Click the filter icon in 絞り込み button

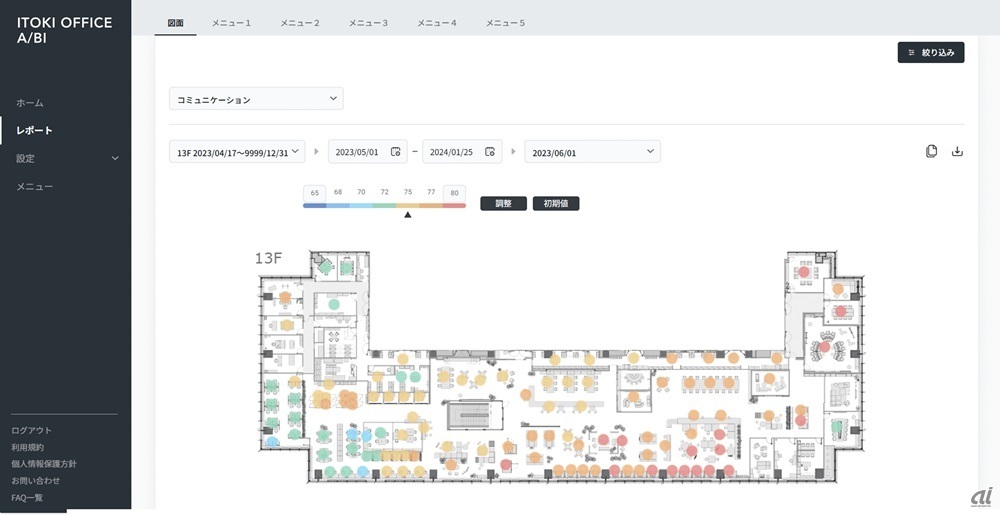911,52
